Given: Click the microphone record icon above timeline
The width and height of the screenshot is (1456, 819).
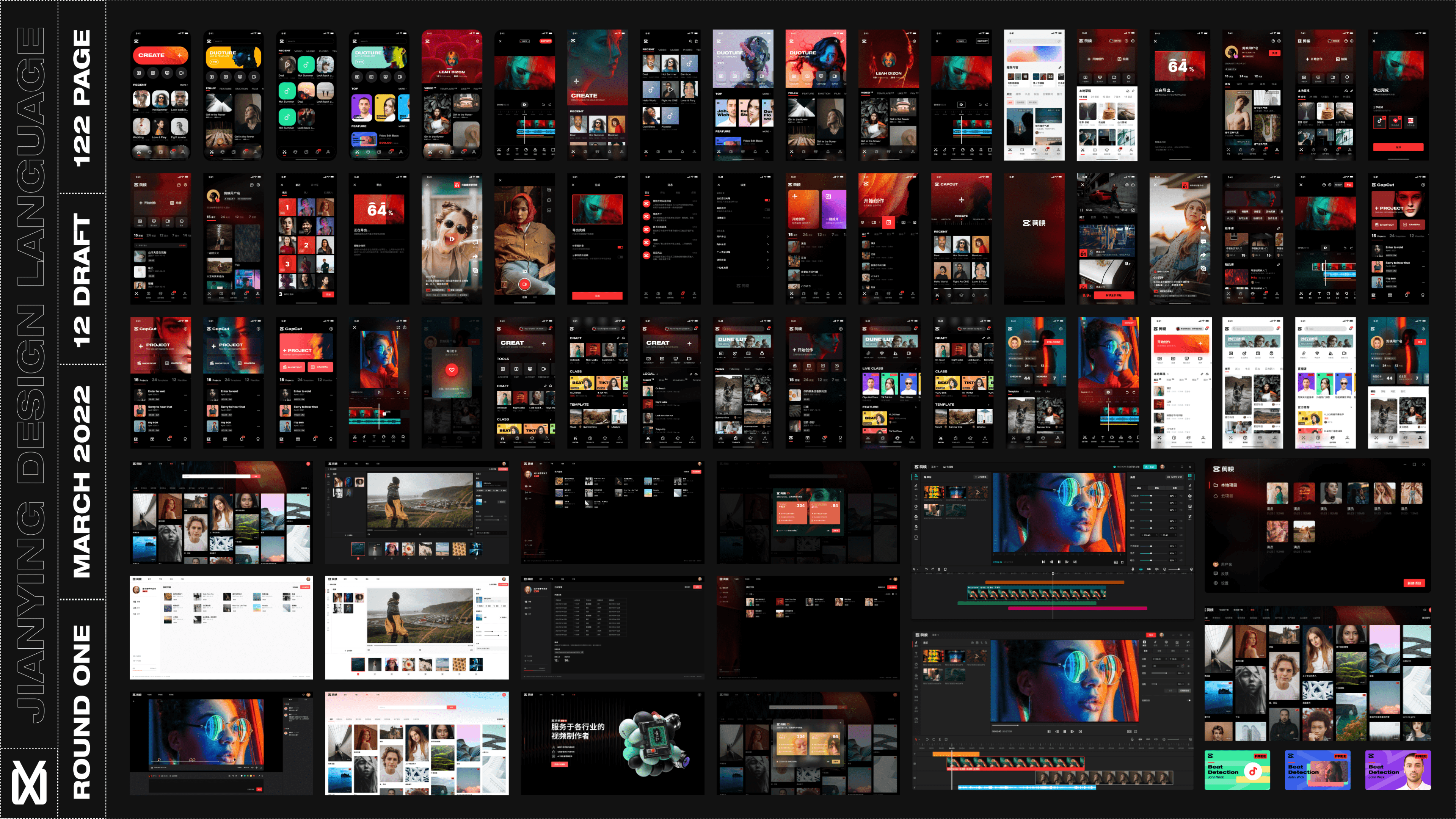Looking at the screenshot, I should (x=1132, y=569).
